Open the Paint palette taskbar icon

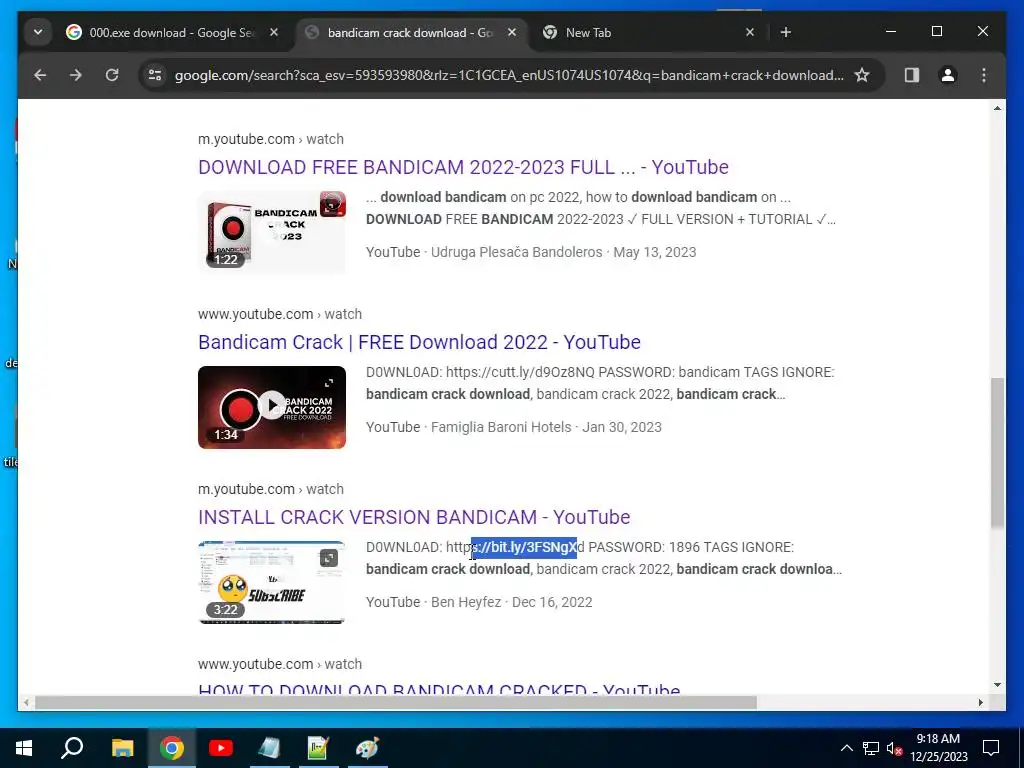point(367,748)
